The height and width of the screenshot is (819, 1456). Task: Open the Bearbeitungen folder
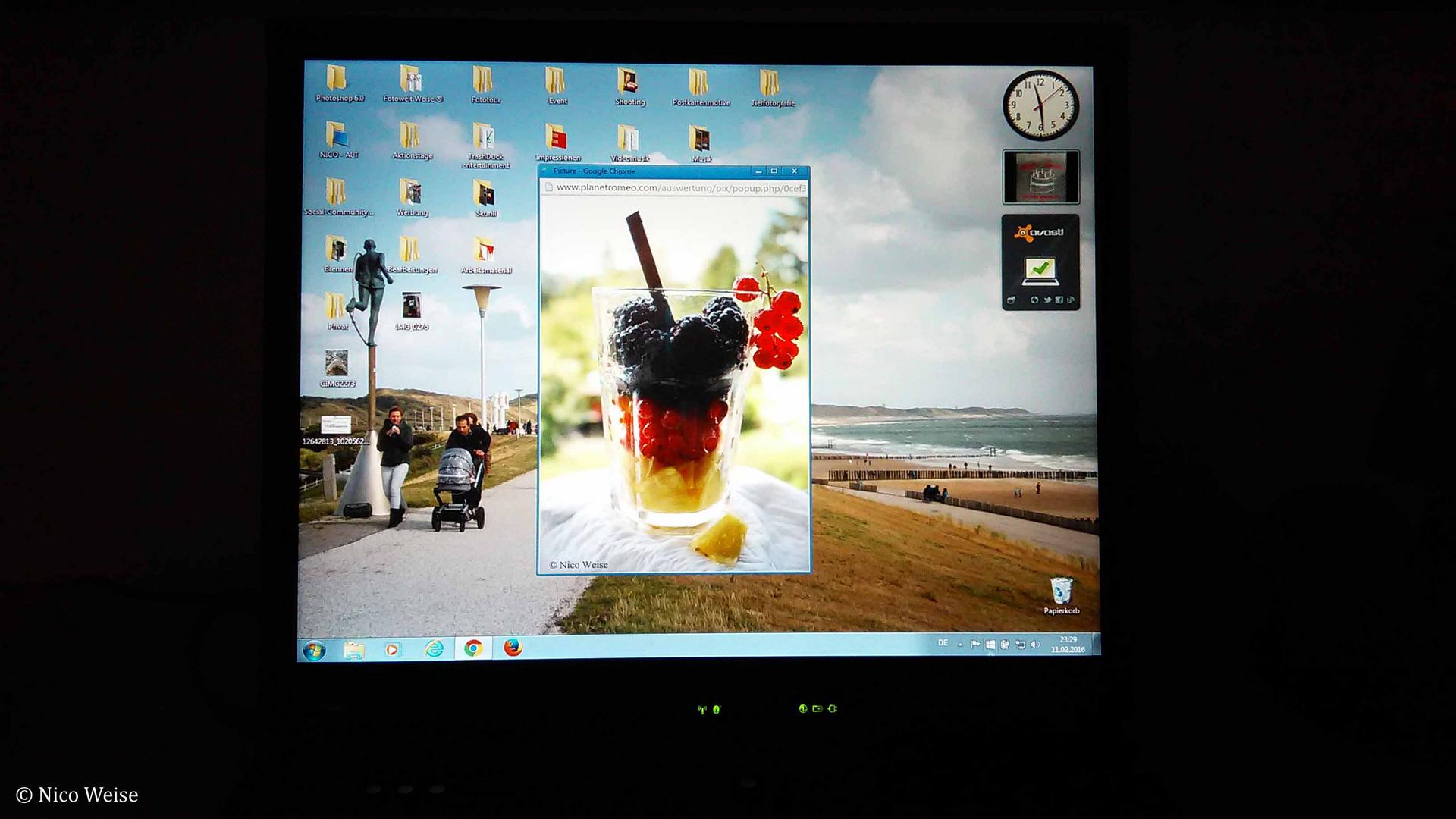pos(411,255)
